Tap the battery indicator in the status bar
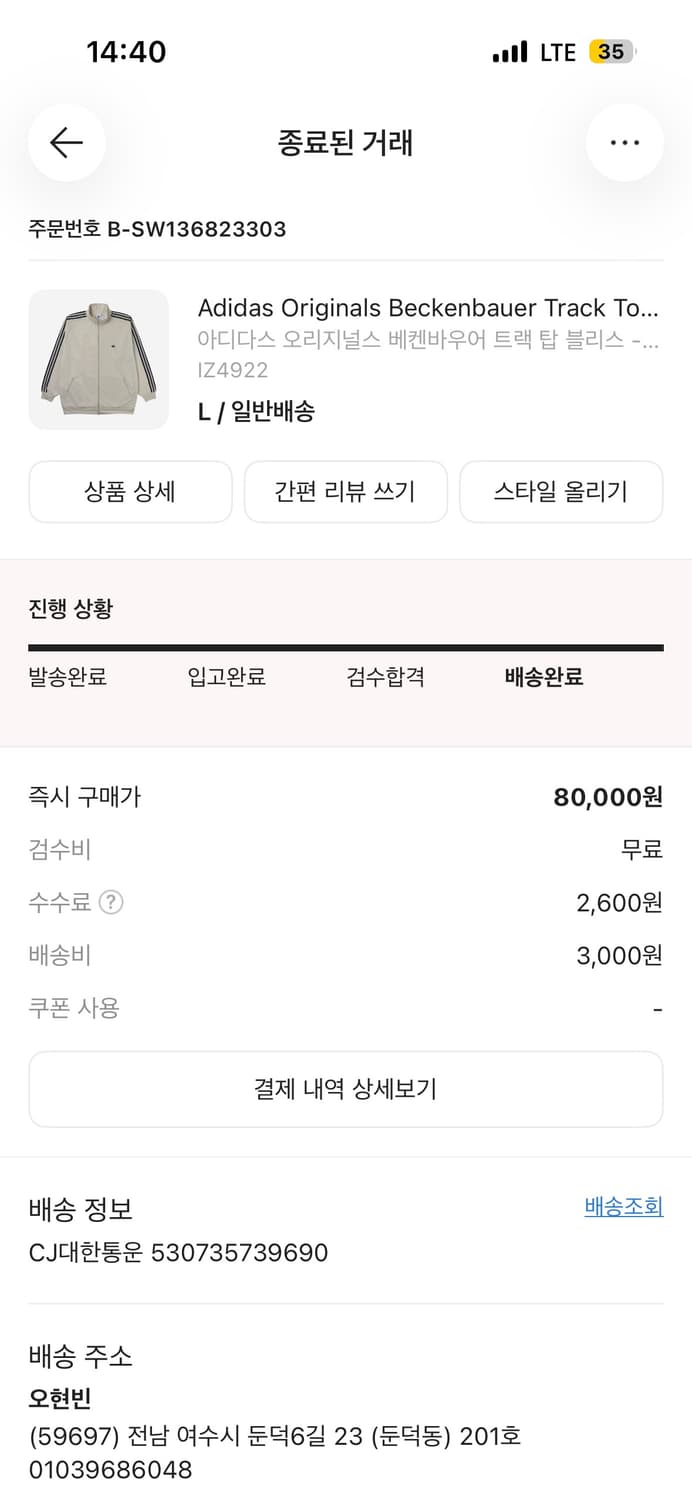This screenshot has height=1500, width=692. (x=611, y=51)
